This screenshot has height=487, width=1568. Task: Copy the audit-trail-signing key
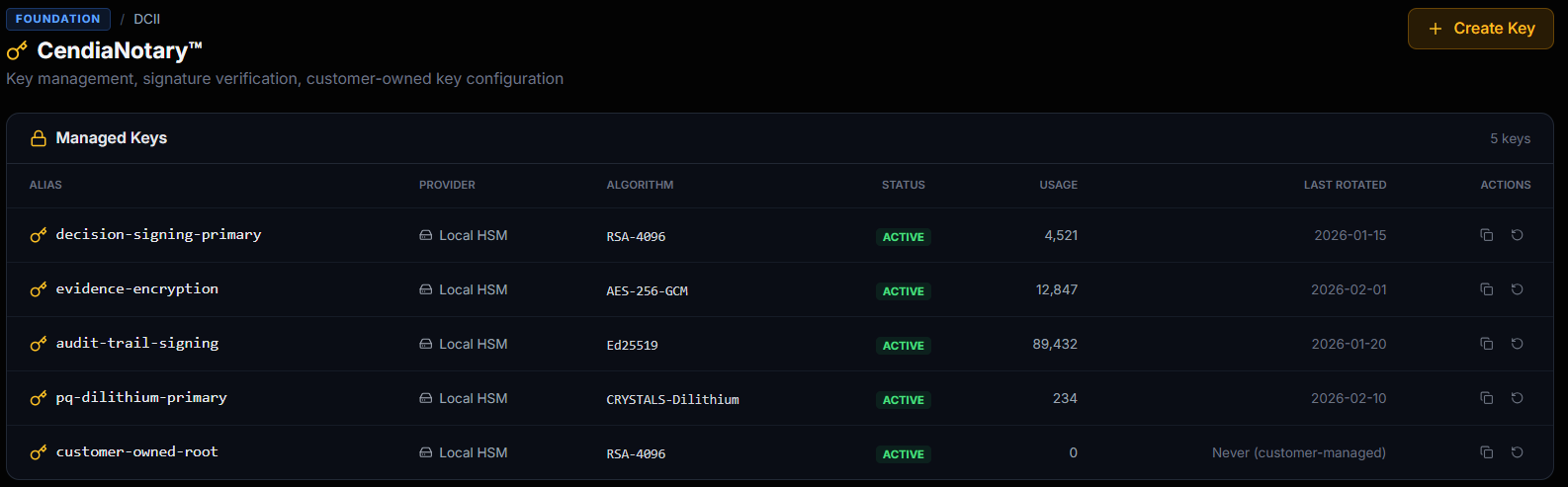pyautogui.click(x=1486, y=344)
